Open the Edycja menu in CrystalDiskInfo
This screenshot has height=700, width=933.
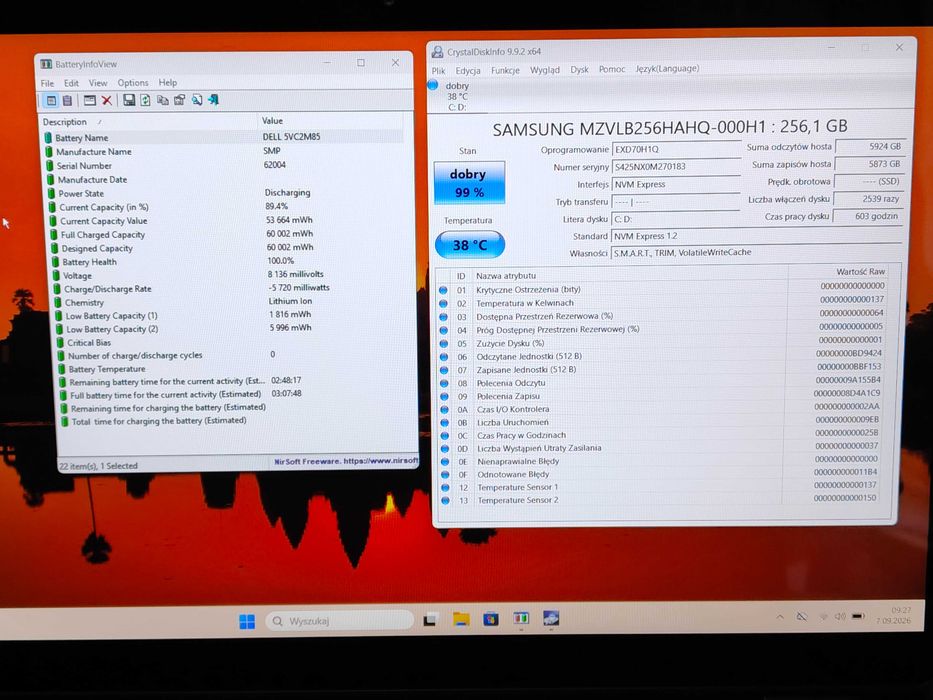468,70
